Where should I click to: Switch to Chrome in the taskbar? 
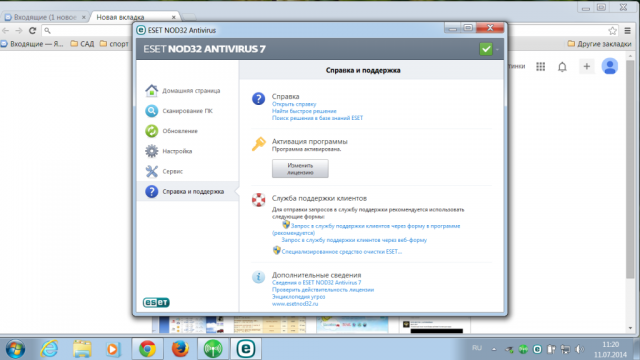pos(147,349)
